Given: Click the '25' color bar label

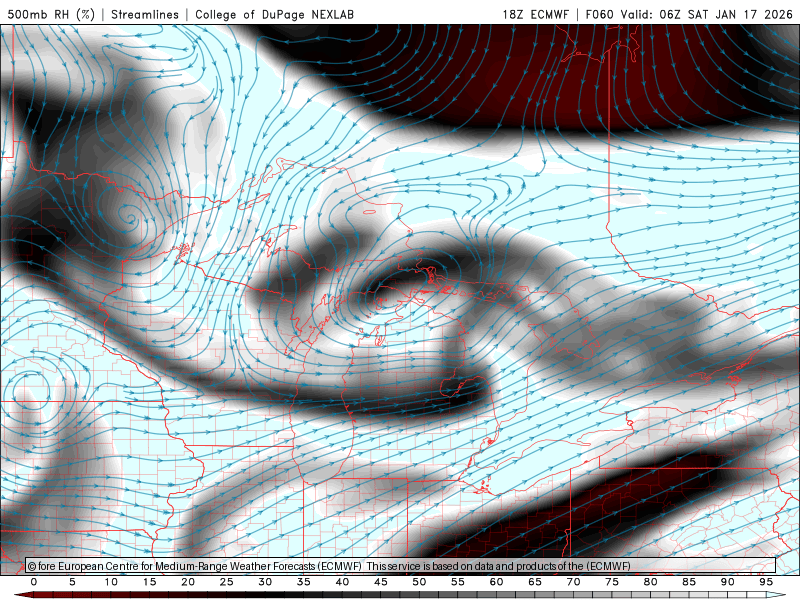Looking at the screenshot, I should (x=227, y=582).
